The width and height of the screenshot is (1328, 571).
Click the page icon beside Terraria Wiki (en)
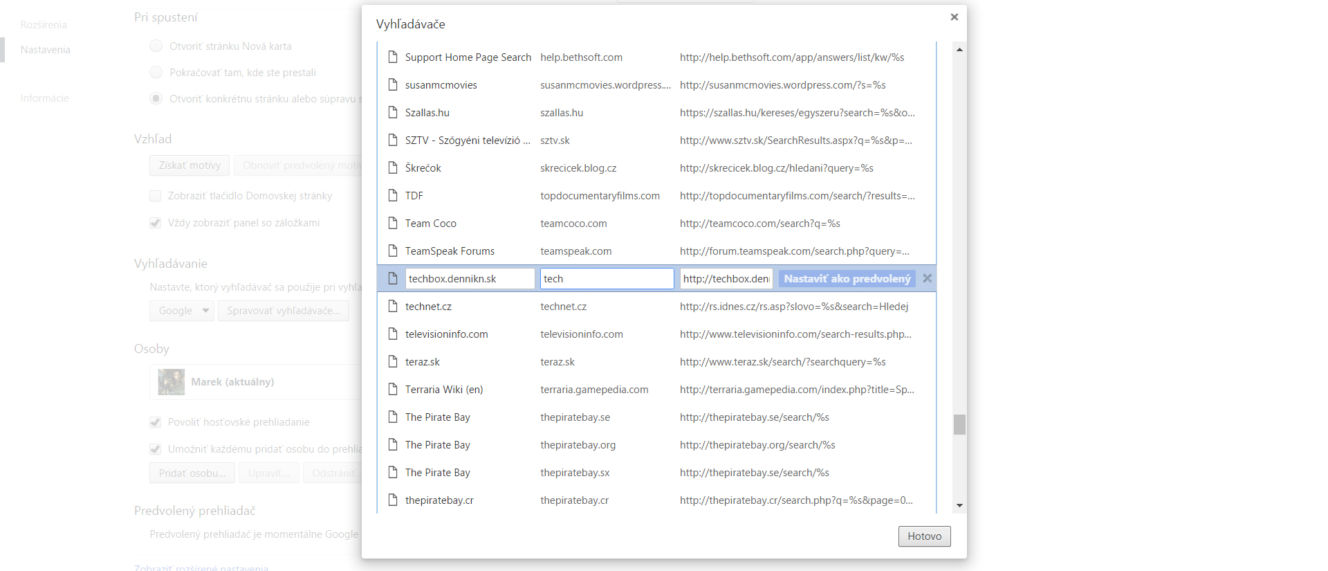[x=393, y=389]
